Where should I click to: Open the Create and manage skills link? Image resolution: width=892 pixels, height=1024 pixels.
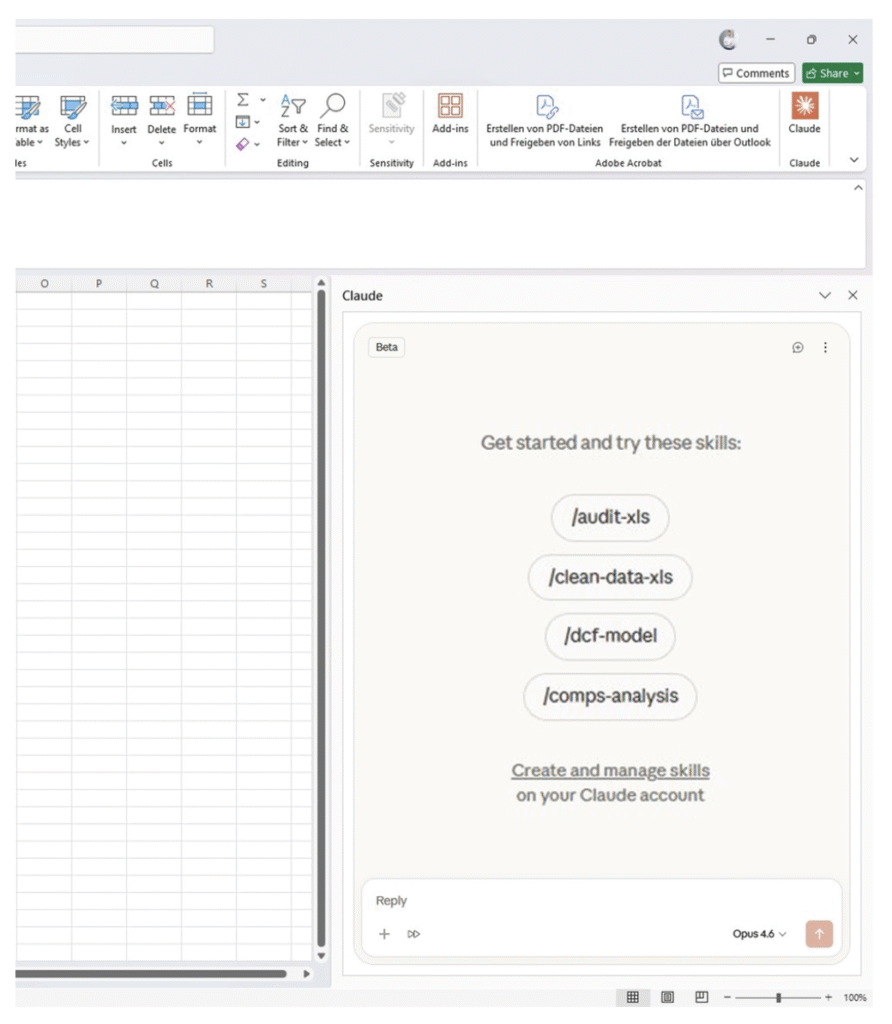pos(610,771)
